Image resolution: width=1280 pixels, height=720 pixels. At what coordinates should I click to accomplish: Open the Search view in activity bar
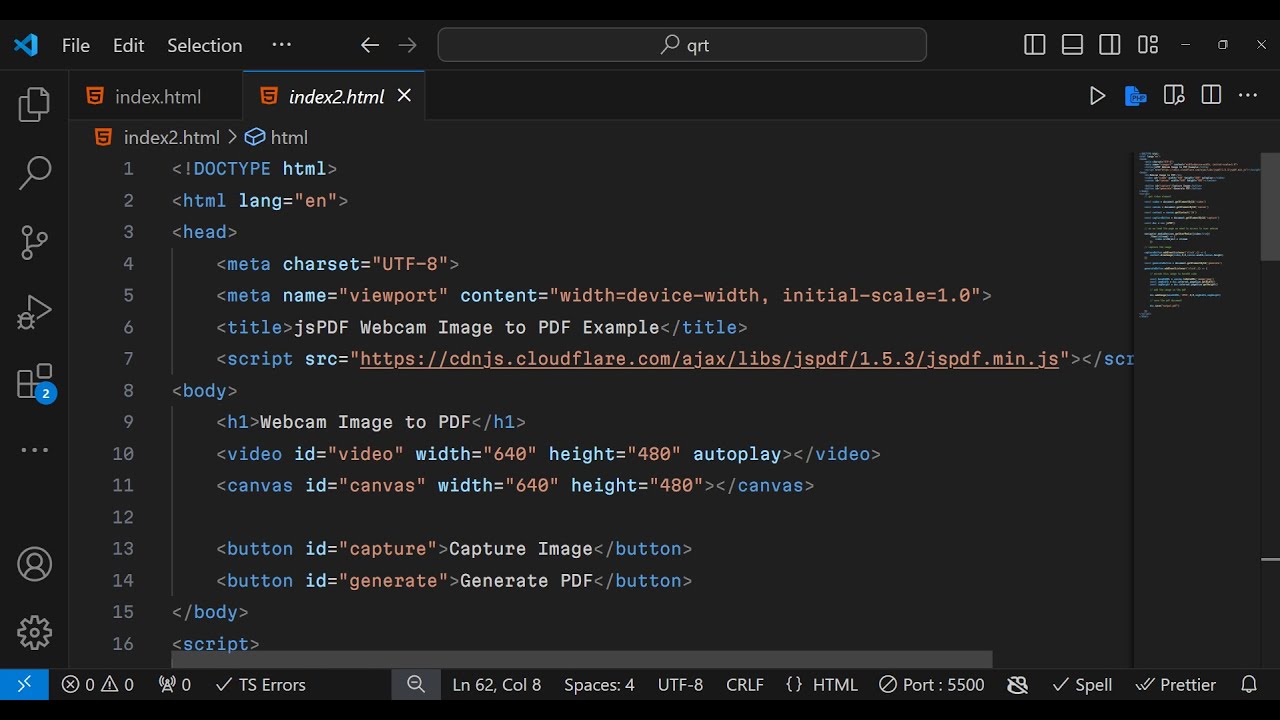34,173
